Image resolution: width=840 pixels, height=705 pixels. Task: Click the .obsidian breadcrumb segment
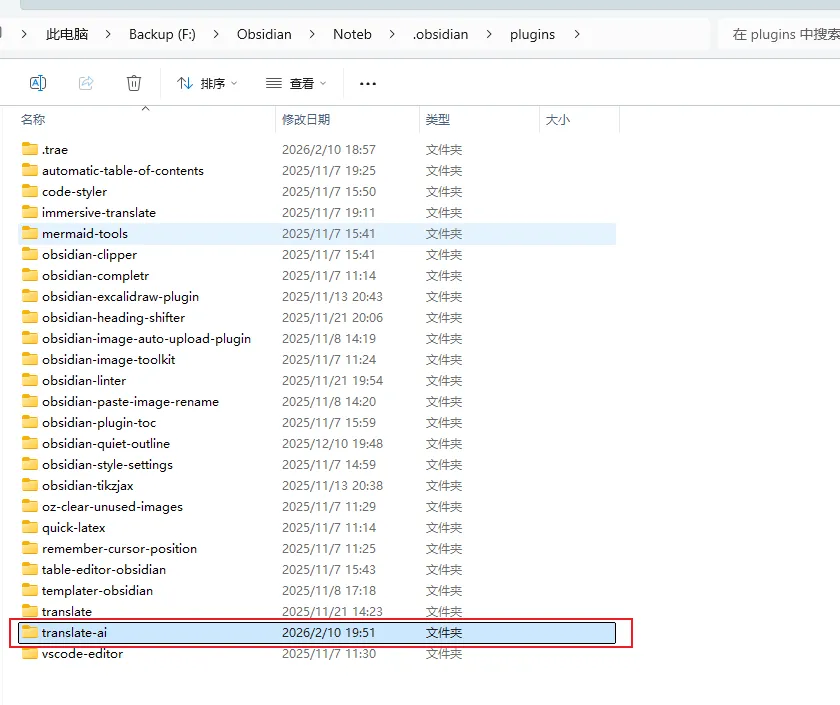pyautogui.click(x=440, y=34)
